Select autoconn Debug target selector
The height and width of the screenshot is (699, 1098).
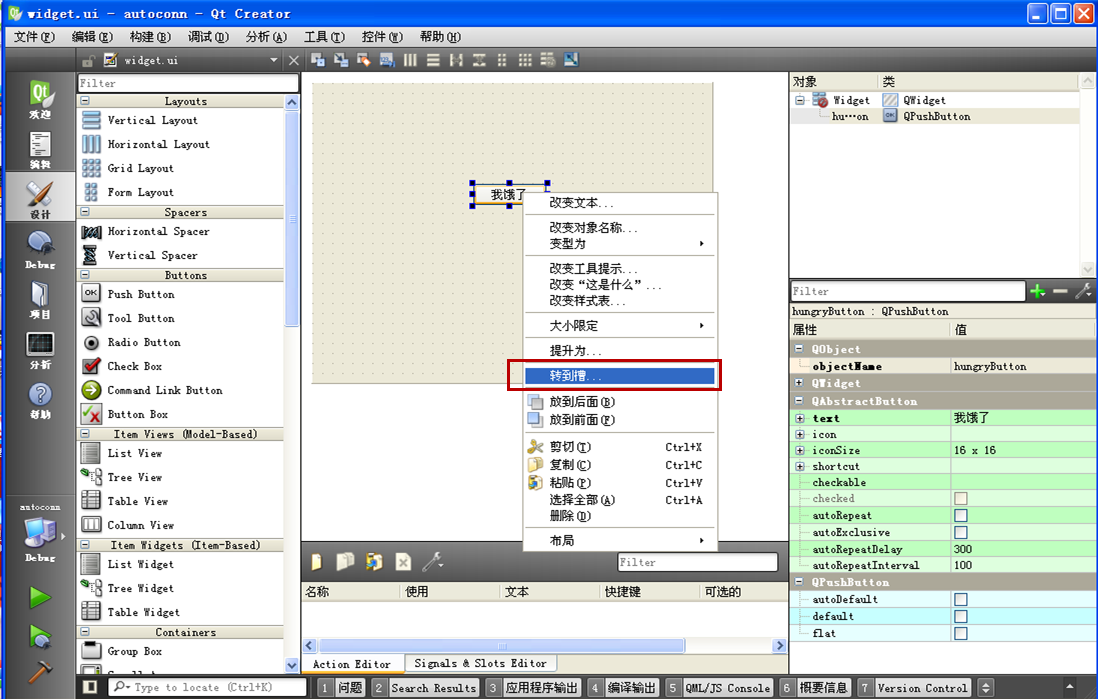click(x=40, y=532)
